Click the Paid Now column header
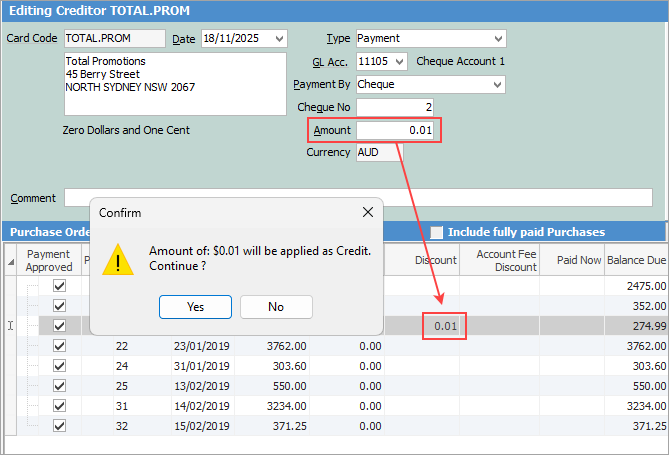 pos(572,260)
